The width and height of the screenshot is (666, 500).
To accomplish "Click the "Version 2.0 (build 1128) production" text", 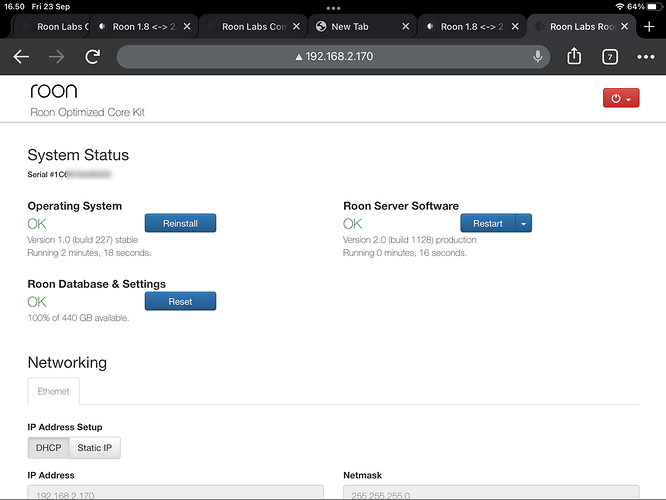I will click(x=409, y=240).
